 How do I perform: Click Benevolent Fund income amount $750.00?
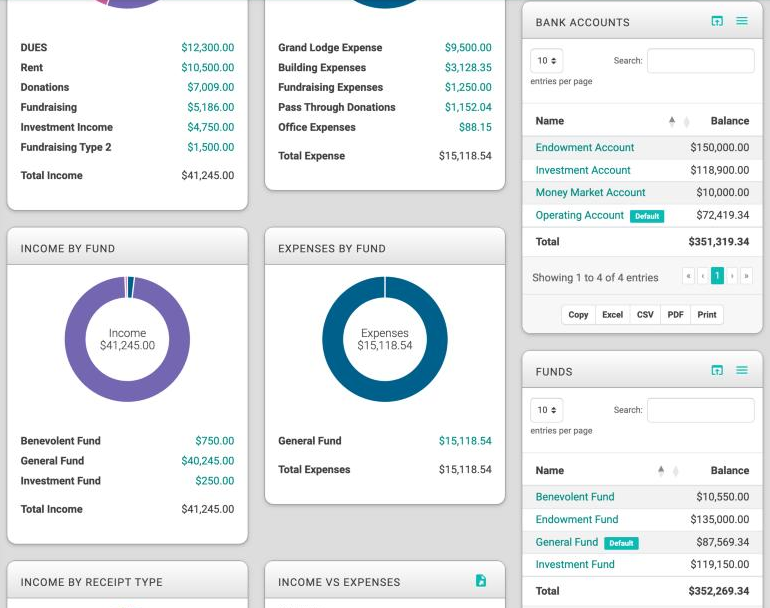[x=215, y=441]
